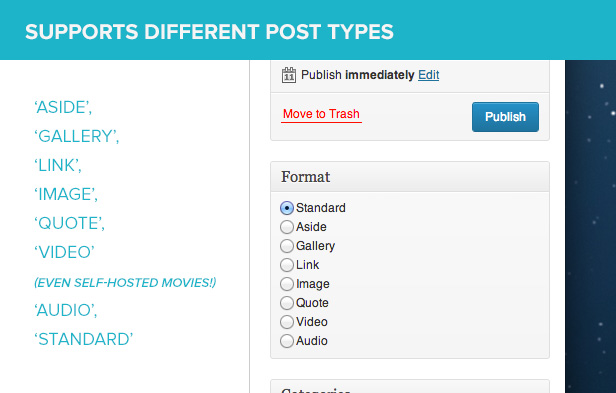Click the 'VIDEO' text in the list
The image size is (616, 393).
pyautogui.click(x=64, y=252)
